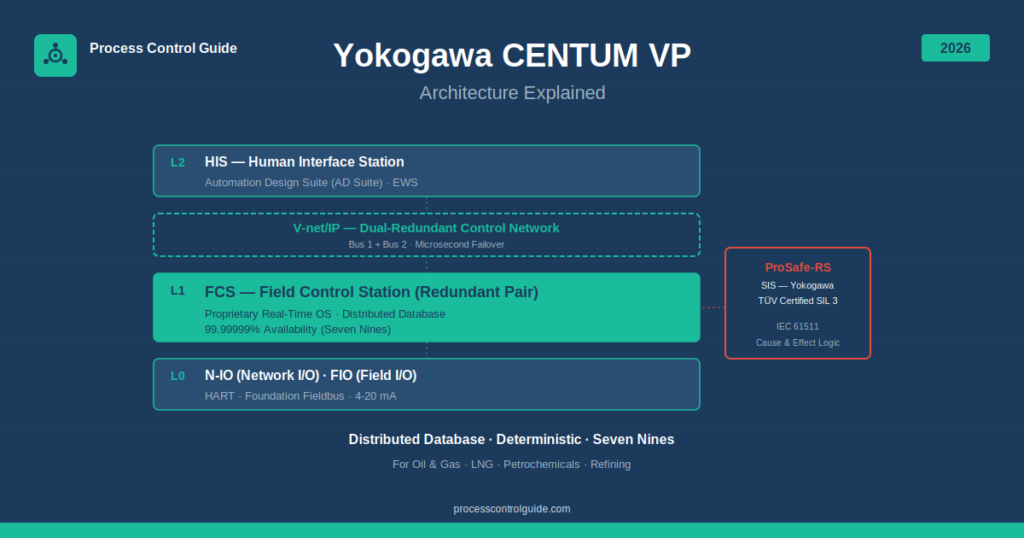Click TÜV Certified SIL 3 text
The height and width of the screenshot is (538, 1024).
[x=797, y=301]
